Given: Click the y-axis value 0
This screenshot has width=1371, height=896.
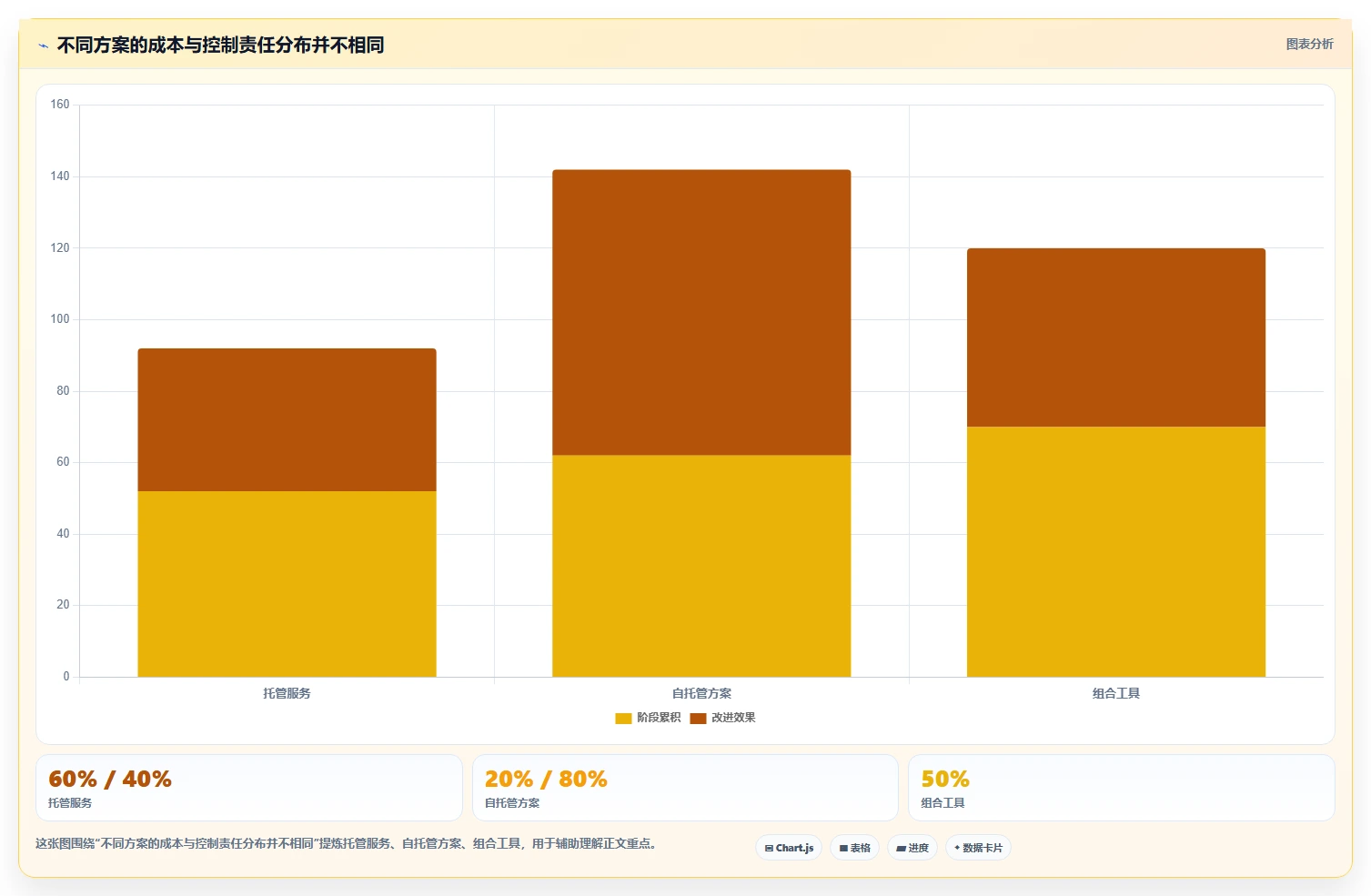Looking at the screenshot, I should pos(66,677).
